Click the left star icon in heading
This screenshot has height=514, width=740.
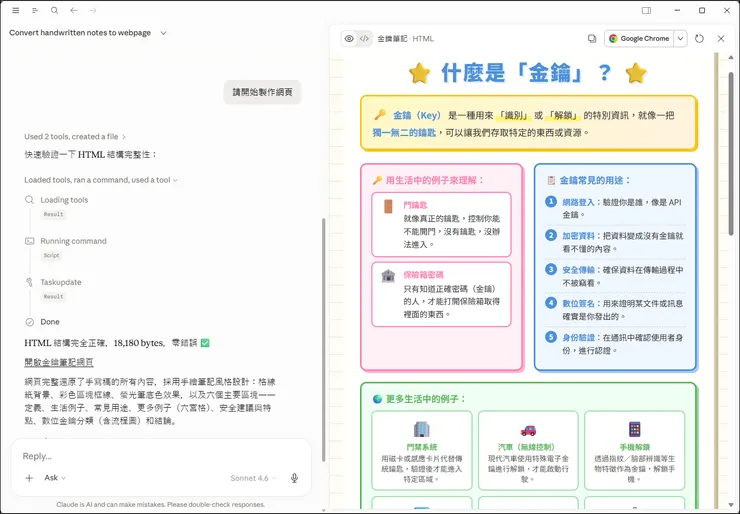click(x=420, y=74)
